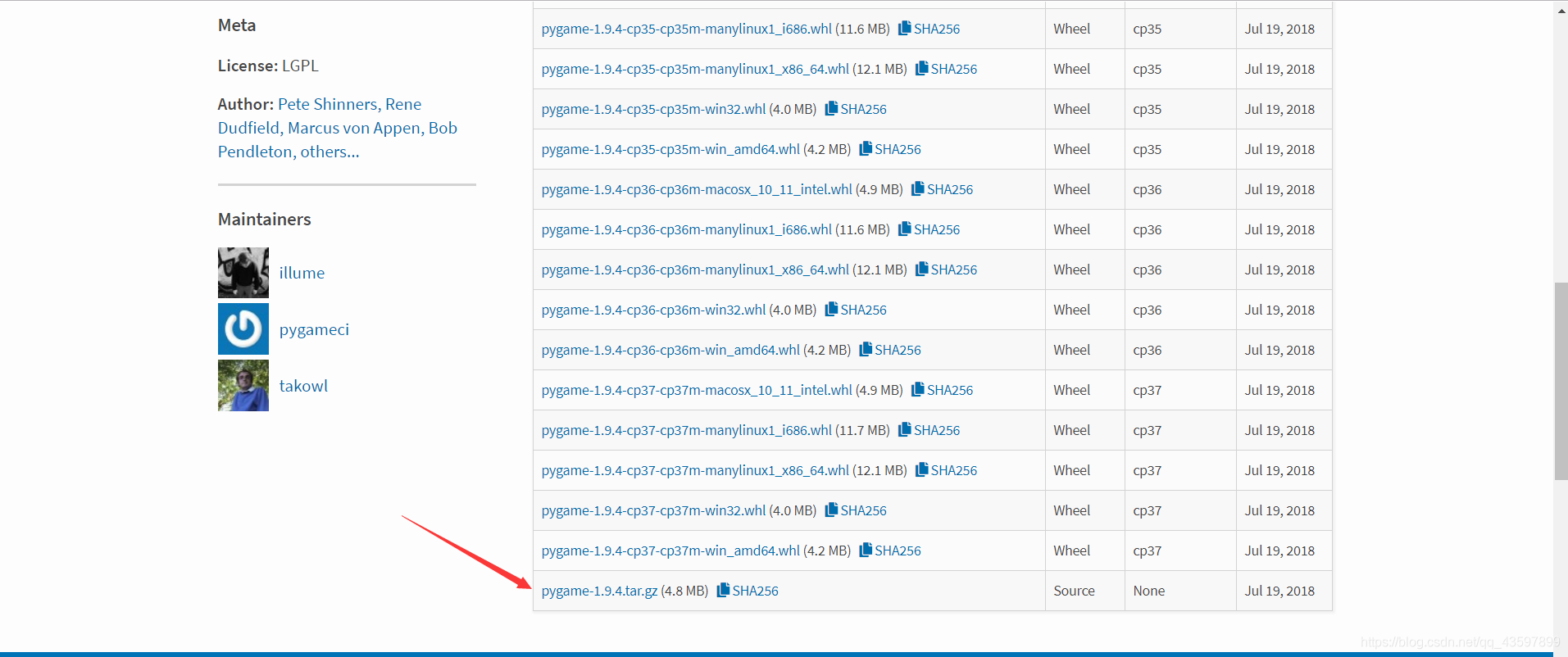1568x657 pixels.
Task: Copy SHA256 for cp35 manylinux1_x86_64 wheel
Action: point(946,69)
